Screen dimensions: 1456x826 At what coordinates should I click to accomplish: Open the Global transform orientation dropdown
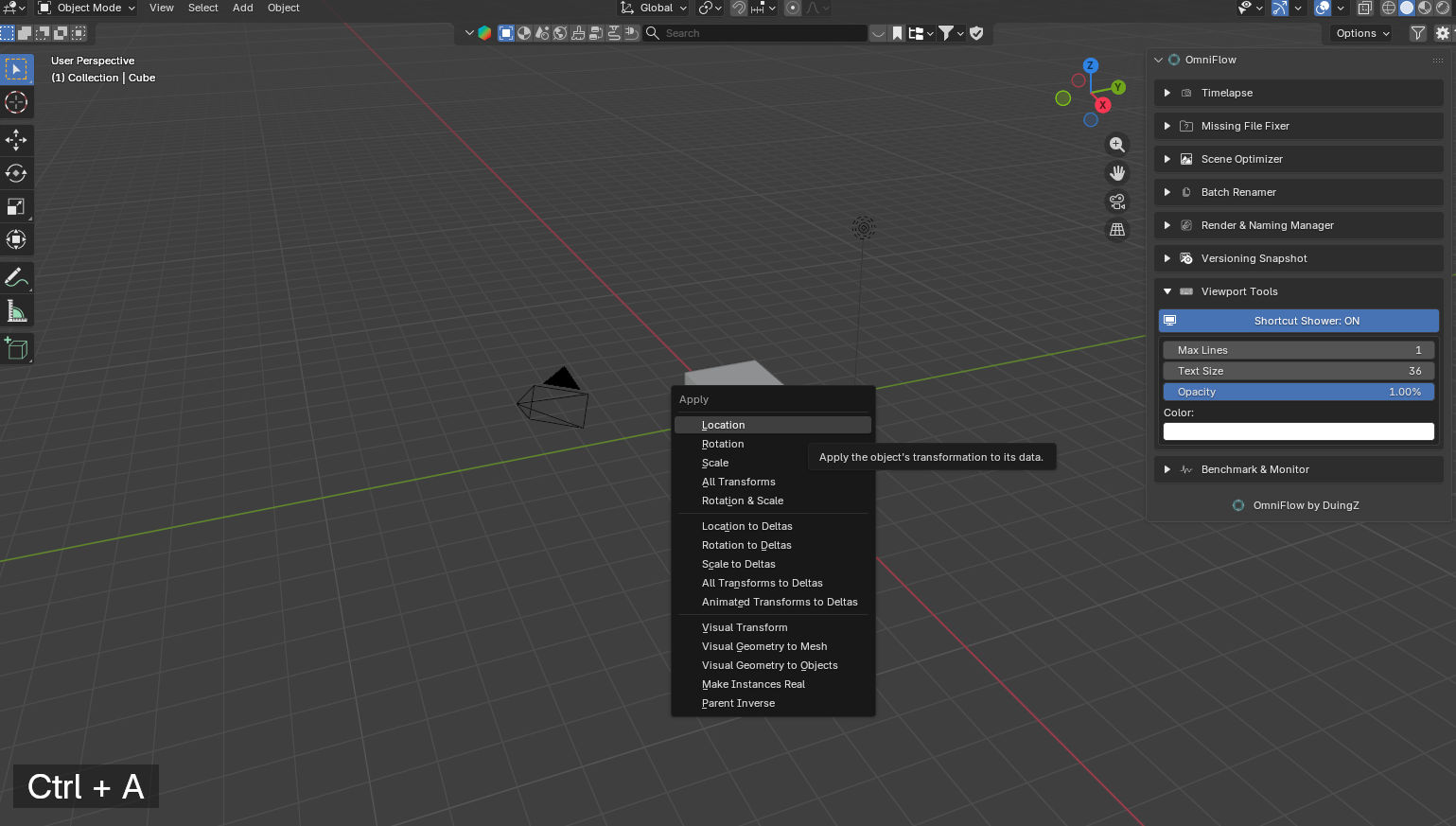point(654,8)
